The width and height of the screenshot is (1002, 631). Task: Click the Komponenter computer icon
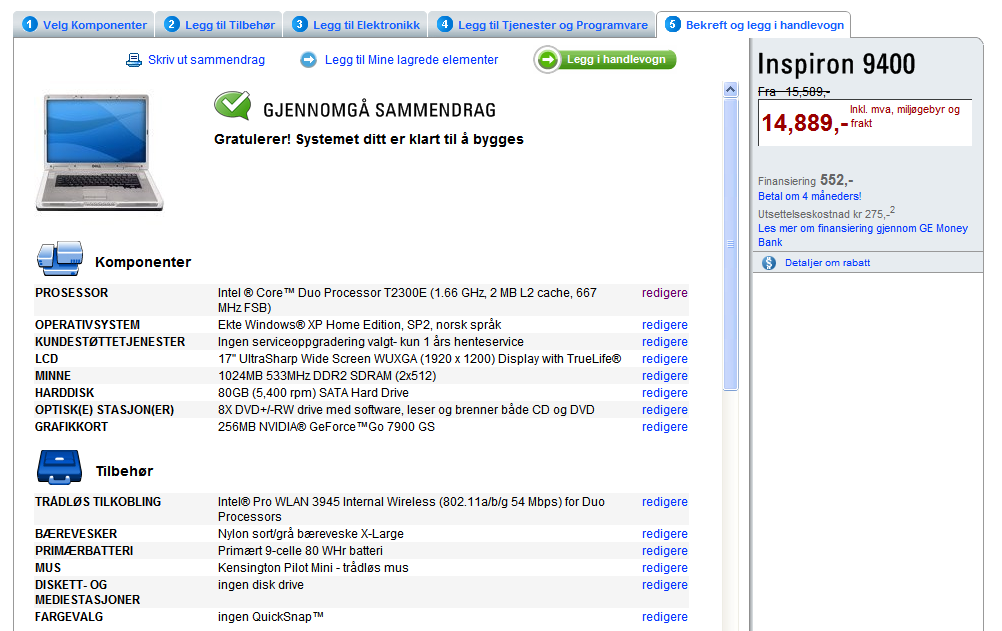click(60, 258)
